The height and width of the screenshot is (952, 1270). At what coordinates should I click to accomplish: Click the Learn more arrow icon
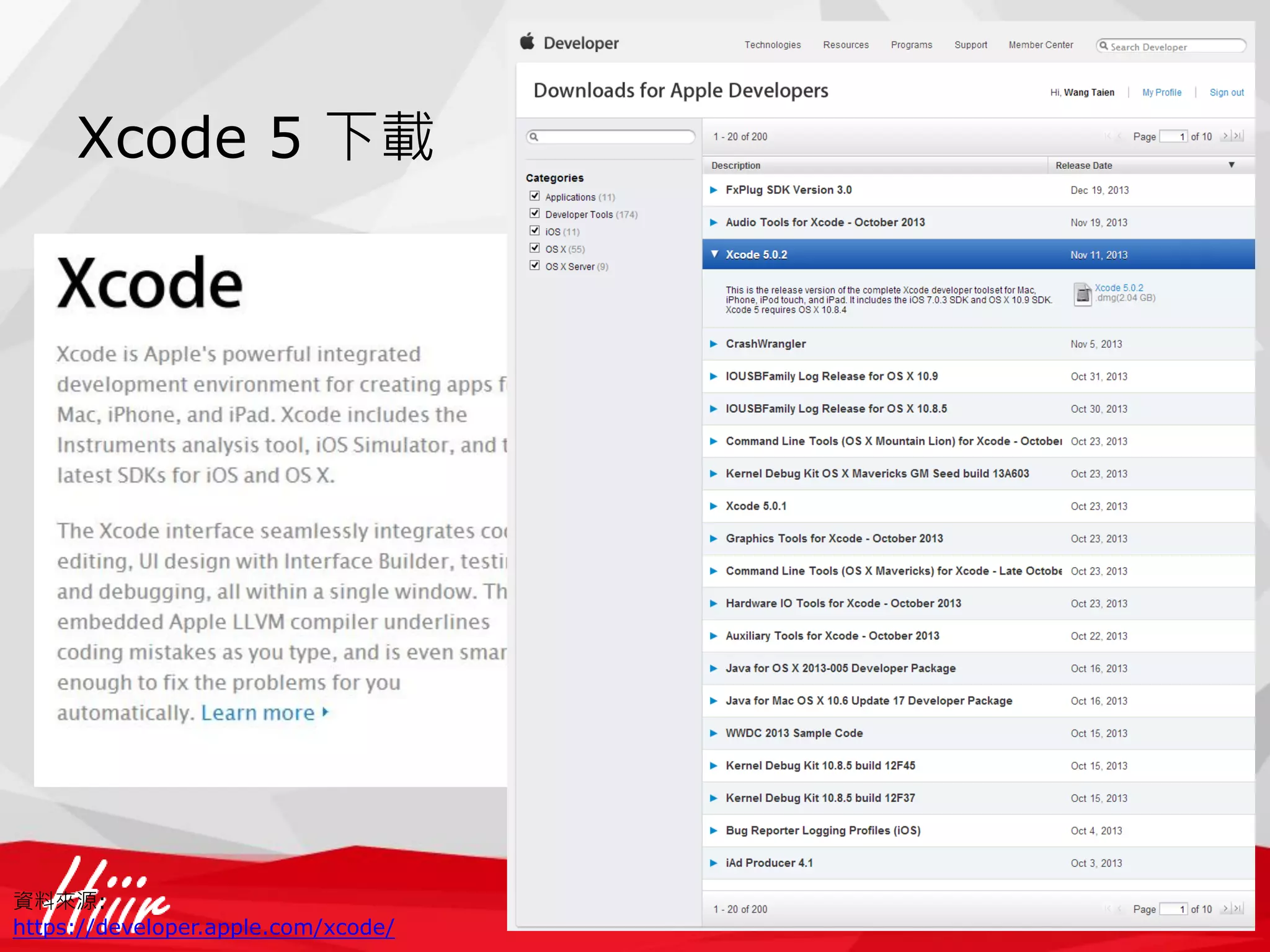(325, 712)
